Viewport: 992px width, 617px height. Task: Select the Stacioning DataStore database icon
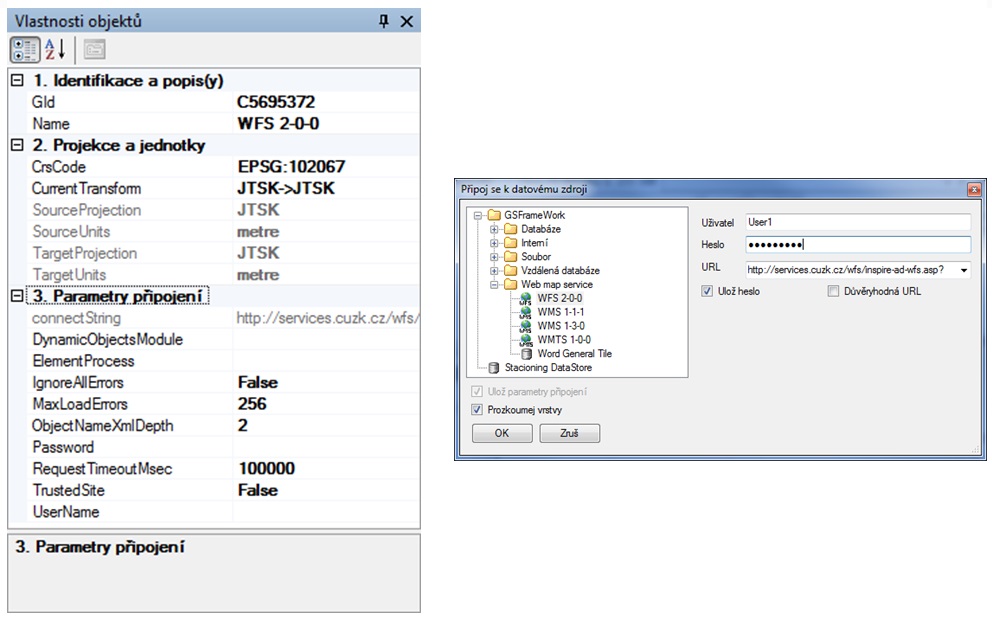[x=495, y=368]
